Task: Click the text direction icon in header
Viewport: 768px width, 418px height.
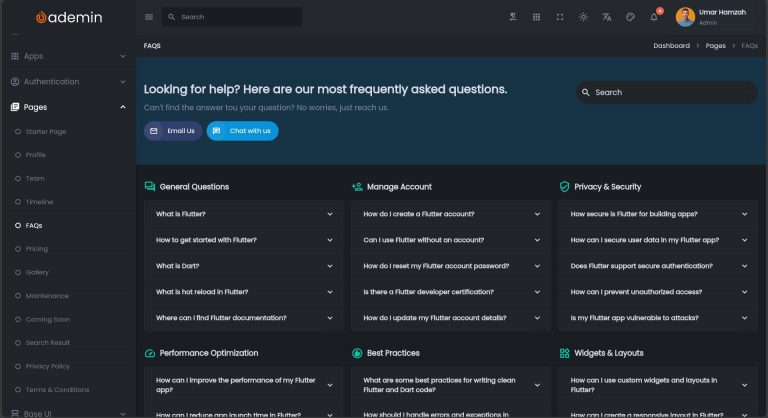Action: pyautogui.click(x=513, y=17)
